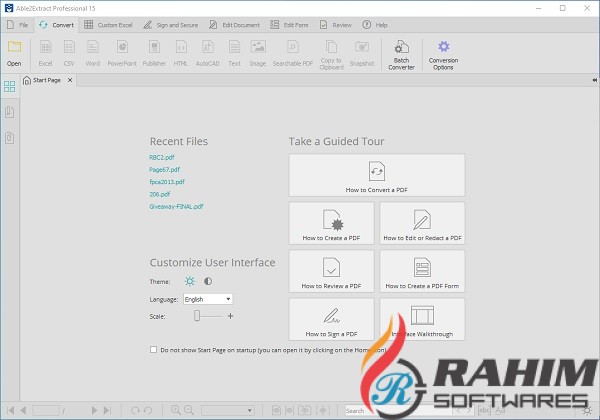Open the Help tab
600x420 pixels.
pos(375,25)
